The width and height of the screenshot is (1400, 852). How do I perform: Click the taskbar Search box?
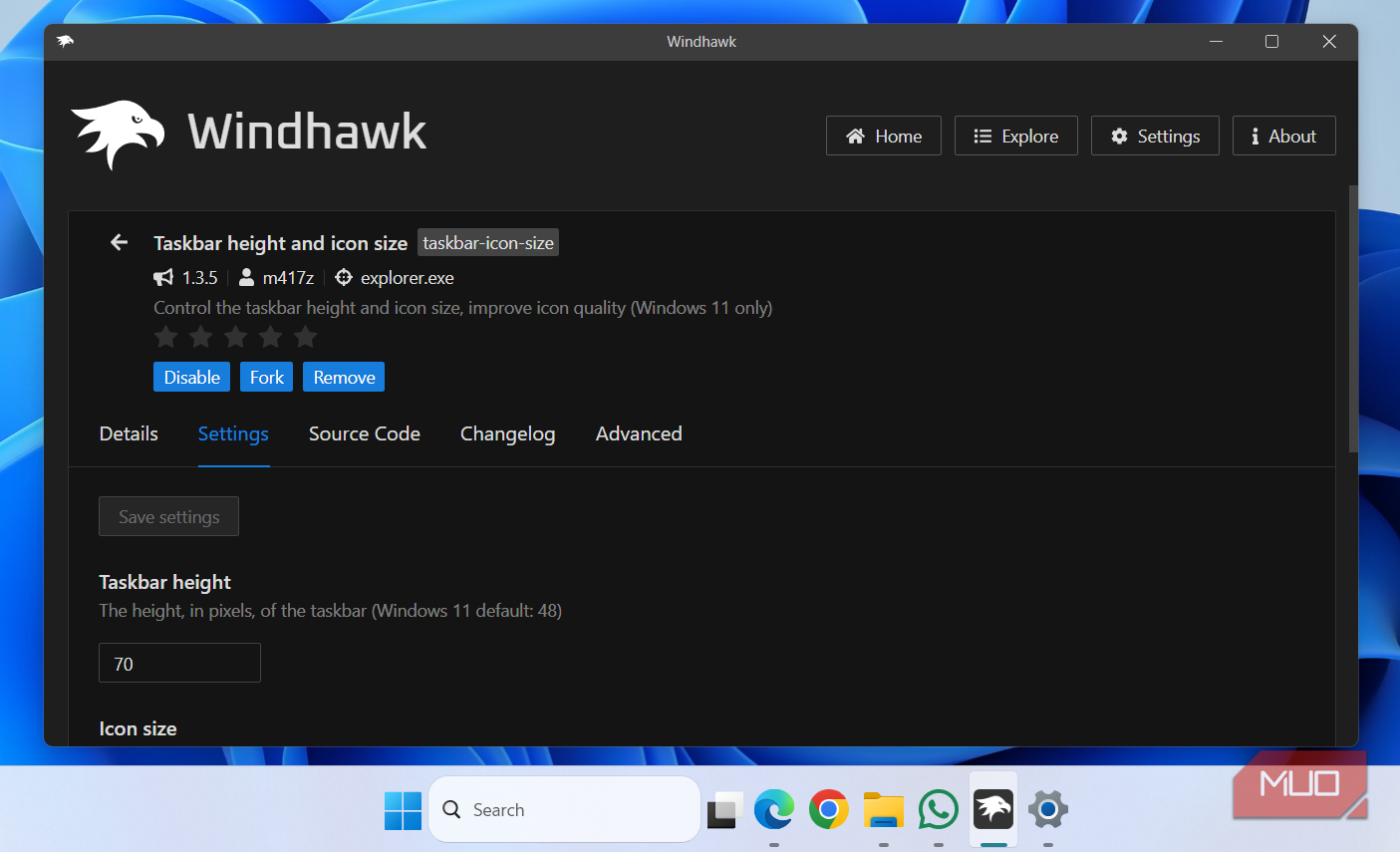[x=565, y=809]
